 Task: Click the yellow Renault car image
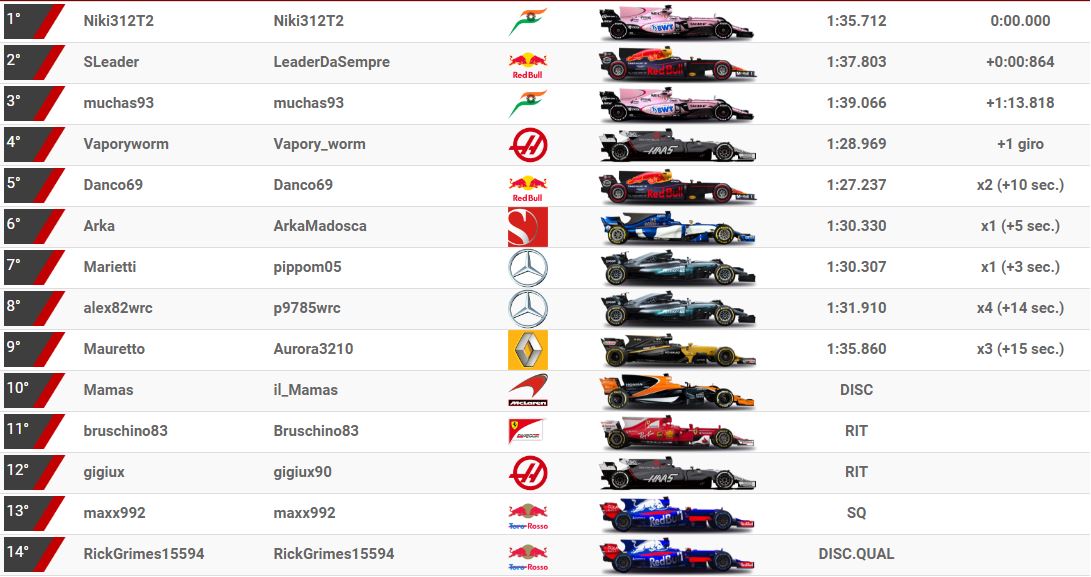[678, 351]
